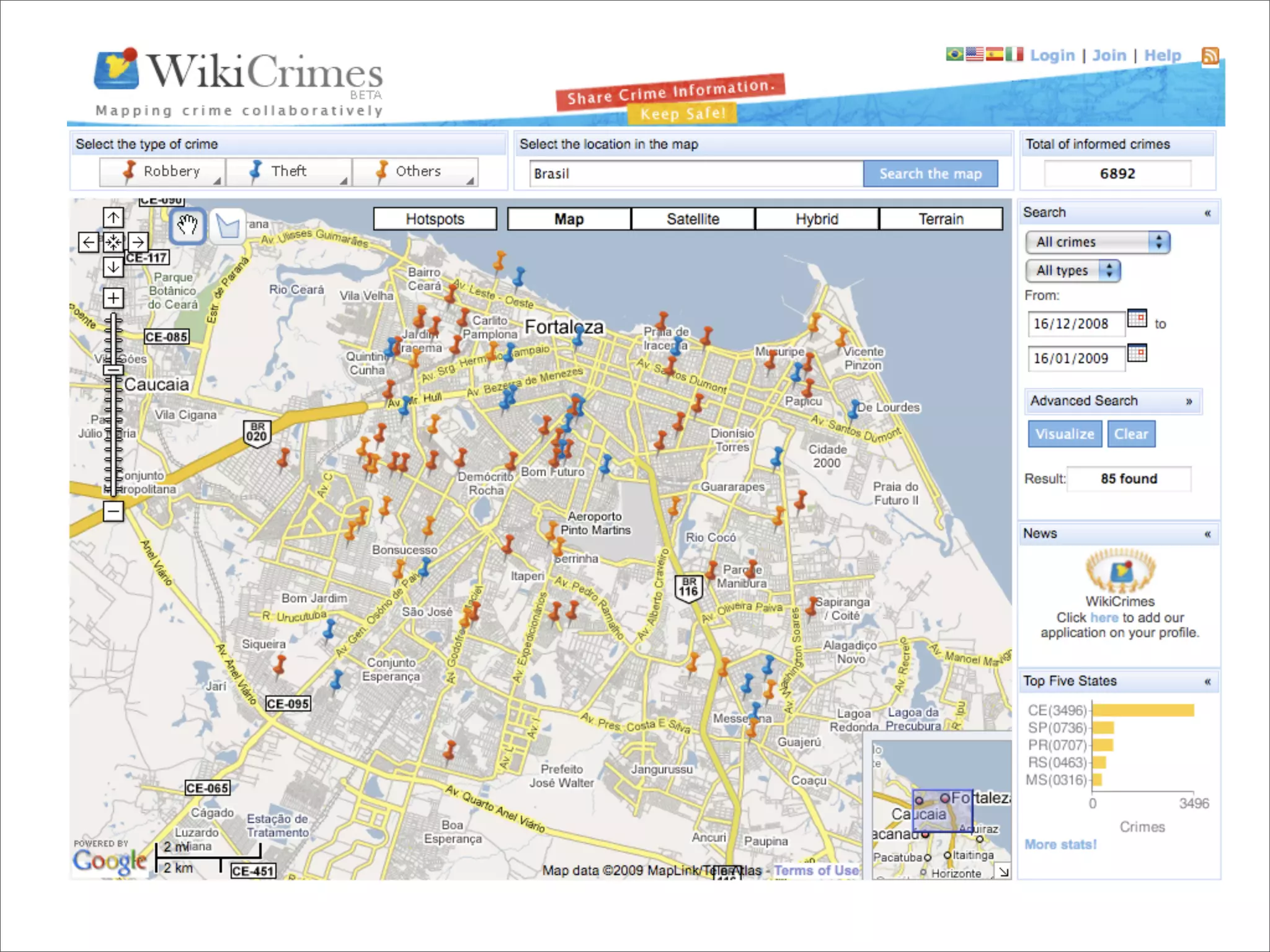Open the More stats link
This screenshot has width=1270, height=952.
[x=1060, y=844]
